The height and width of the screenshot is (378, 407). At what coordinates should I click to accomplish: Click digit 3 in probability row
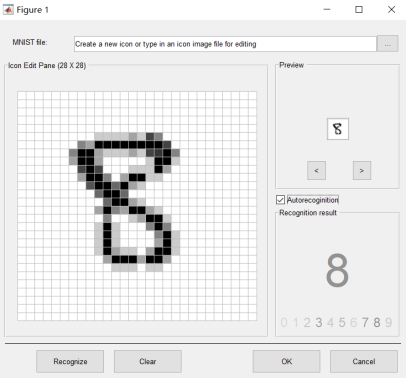coord(319,322)
